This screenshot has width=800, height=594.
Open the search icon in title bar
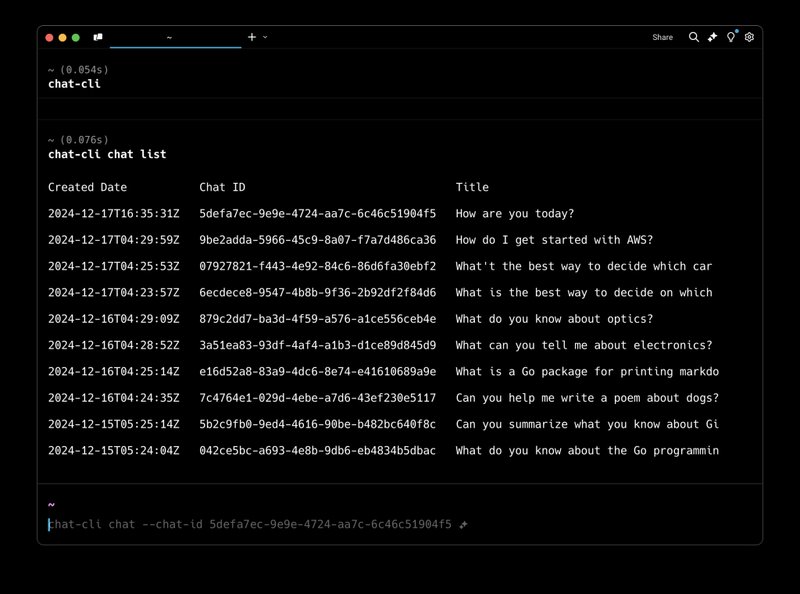pos(694,37)
